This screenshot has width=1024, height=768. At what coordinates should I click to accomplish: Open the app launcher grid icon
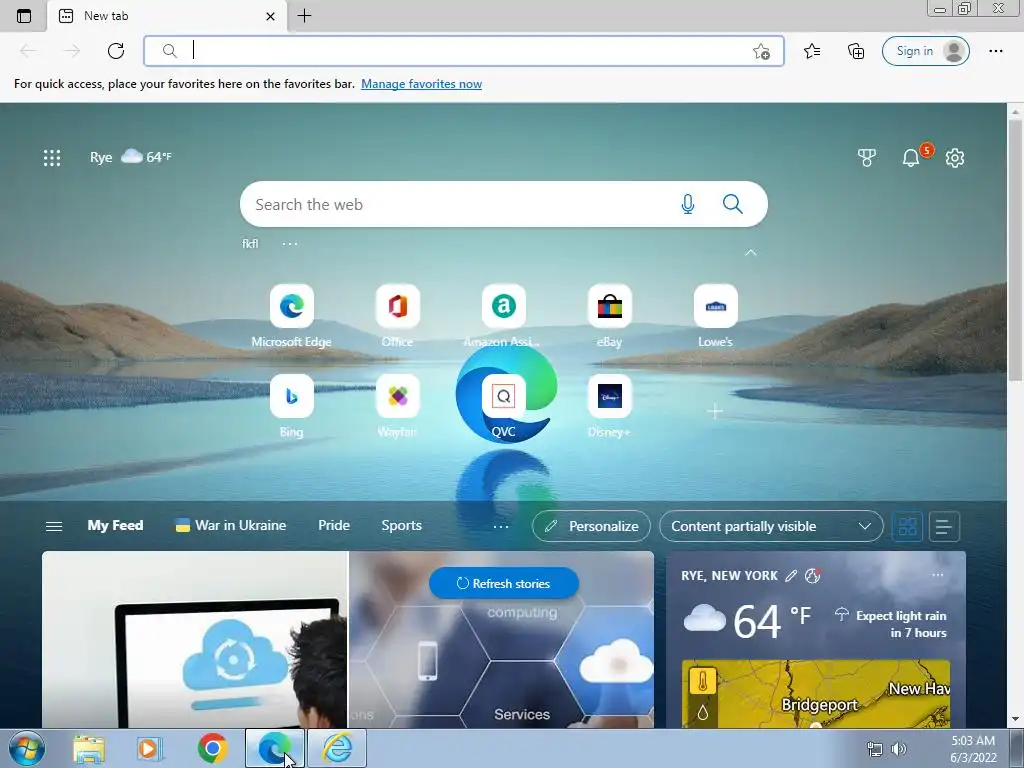click(x=52, y=157)
